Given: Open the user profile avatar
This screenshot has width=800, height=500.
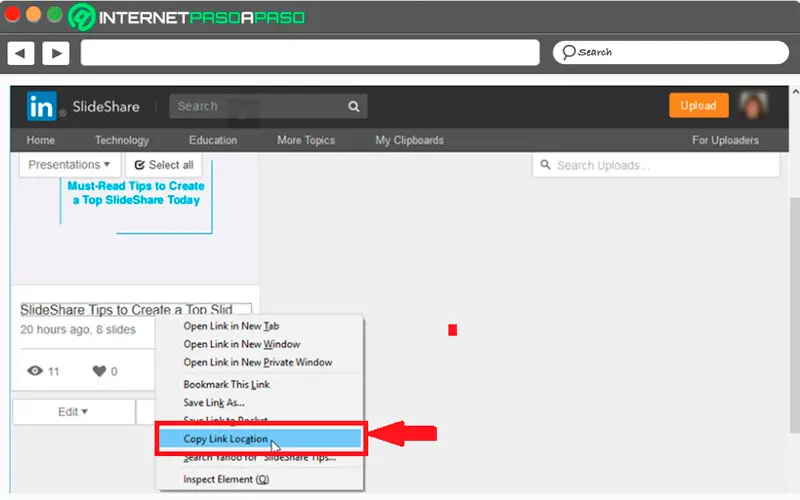Looking at the screenshot, I should point(754,106).
